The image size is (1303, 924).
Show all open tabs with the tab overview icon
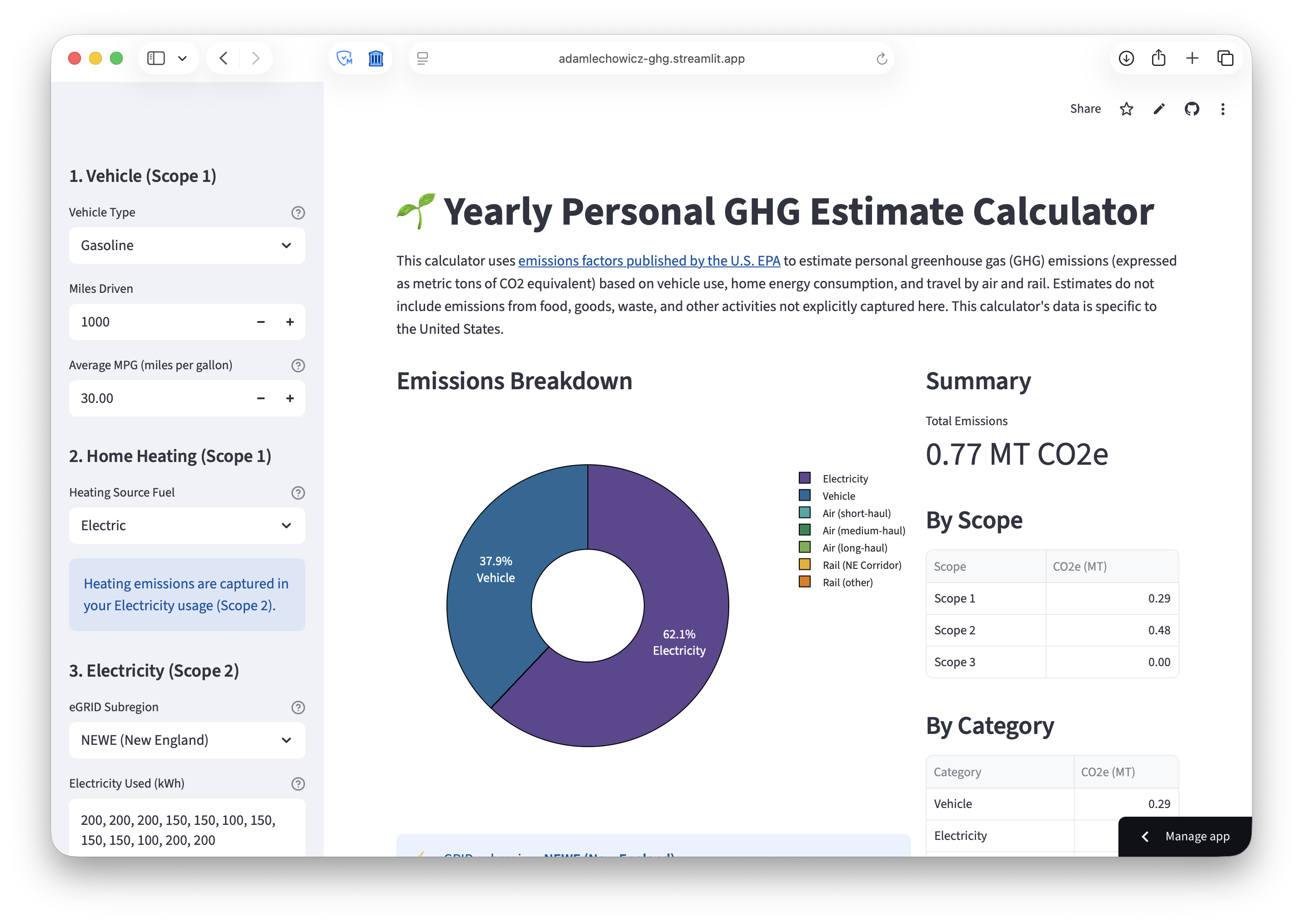1226,58
